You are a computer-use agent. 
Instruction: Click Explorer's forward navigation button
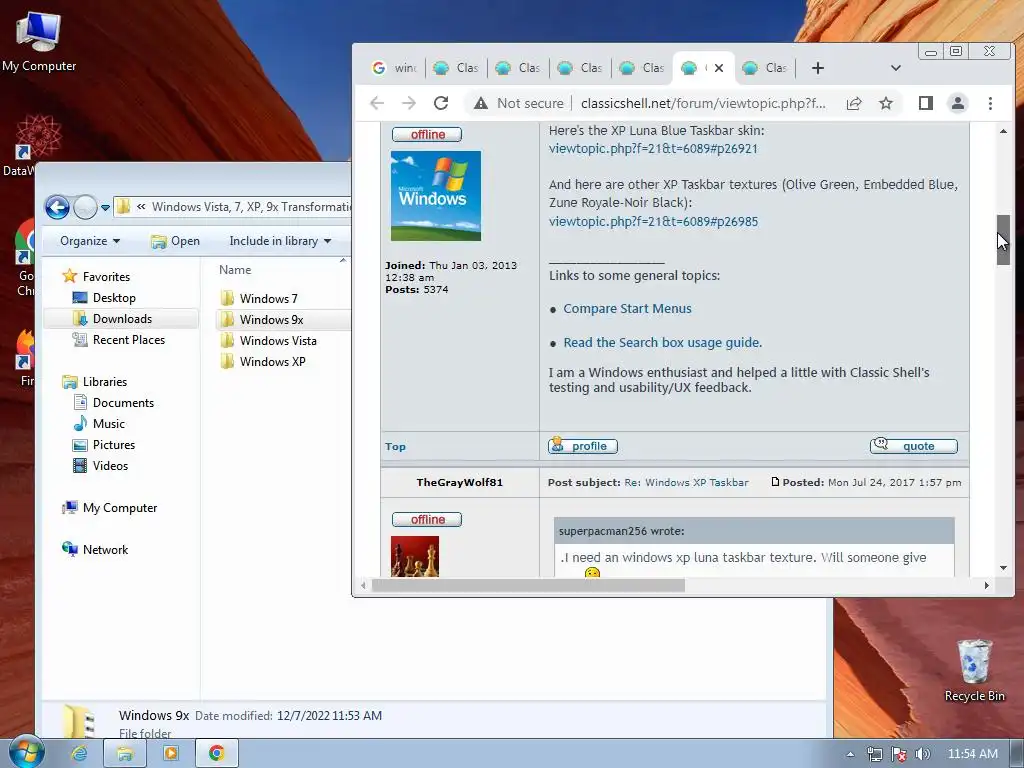click(x=85, y=208)
